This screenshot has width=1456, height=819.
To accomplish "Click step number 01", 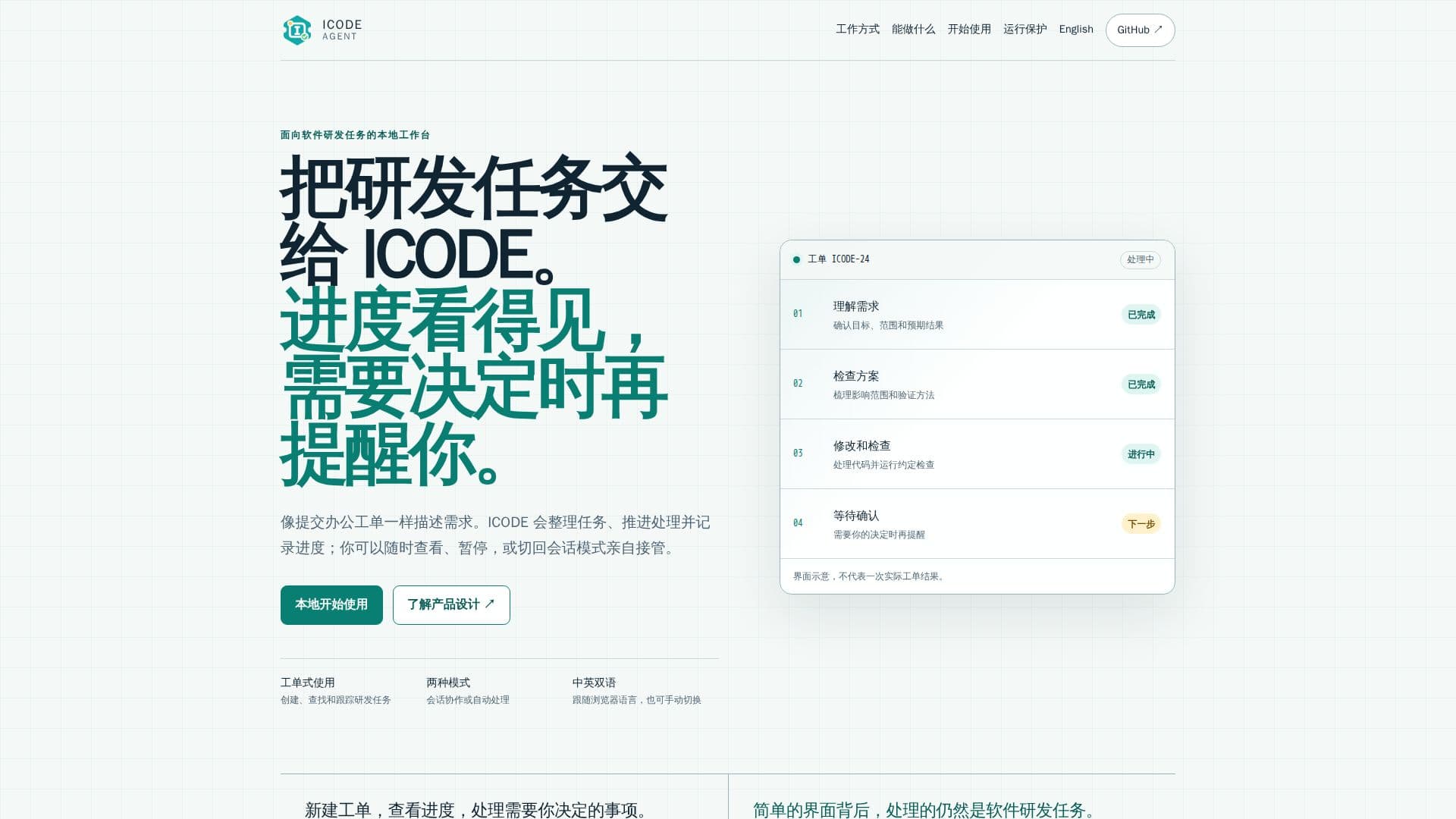I will 798,313.
